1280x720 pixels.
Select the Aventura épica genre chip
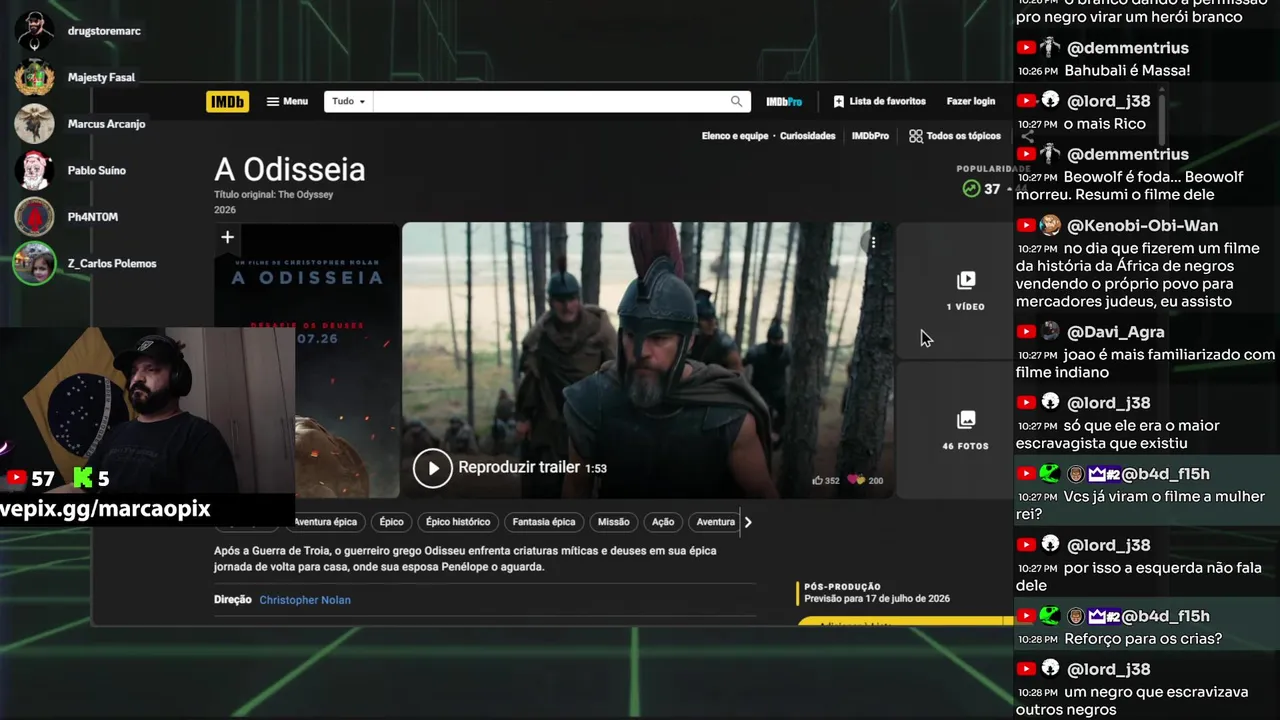tap(325, 522)
